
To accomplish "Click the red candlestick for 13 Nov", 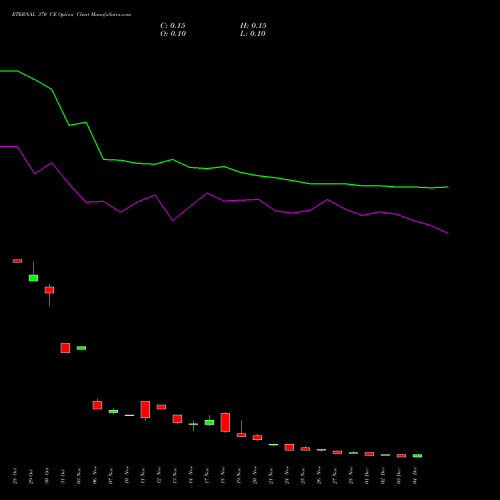I will pyautogui.click(x=177, y=419).
